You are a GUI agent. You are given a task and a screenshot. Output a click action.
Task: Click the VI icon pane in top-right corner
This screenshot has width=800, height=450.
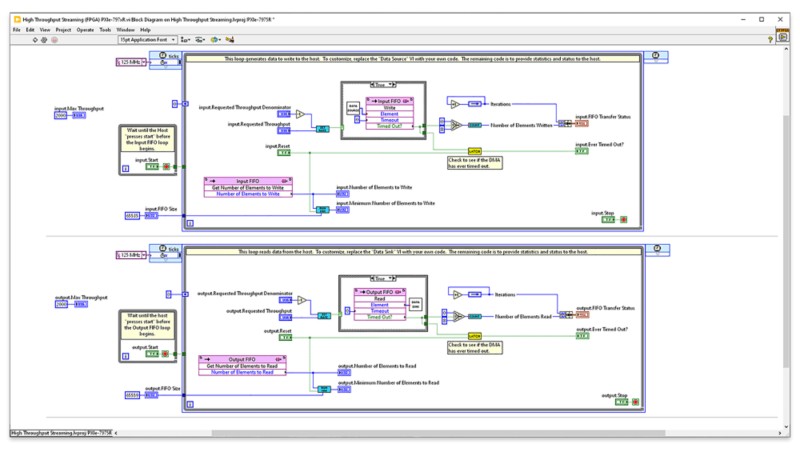783,36
